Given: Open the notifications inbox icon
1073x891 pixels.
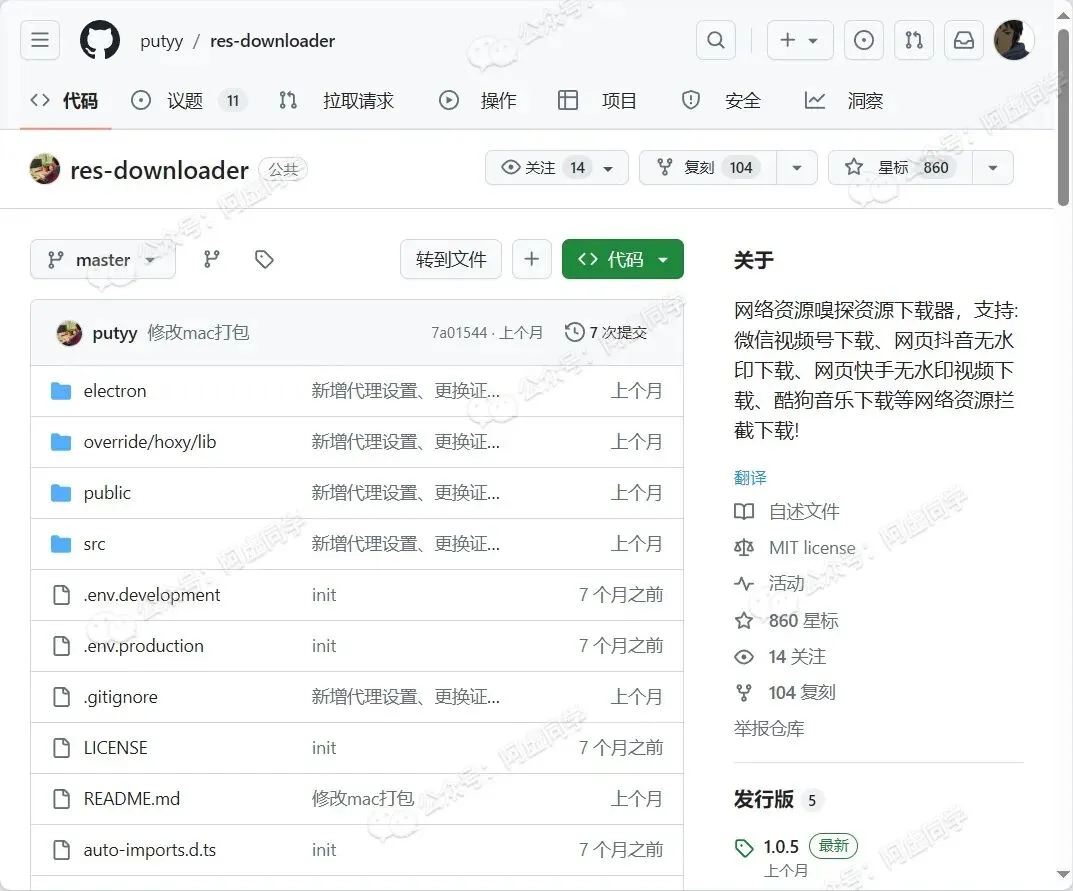Looking at the screenshot, I should click(964, 40).
